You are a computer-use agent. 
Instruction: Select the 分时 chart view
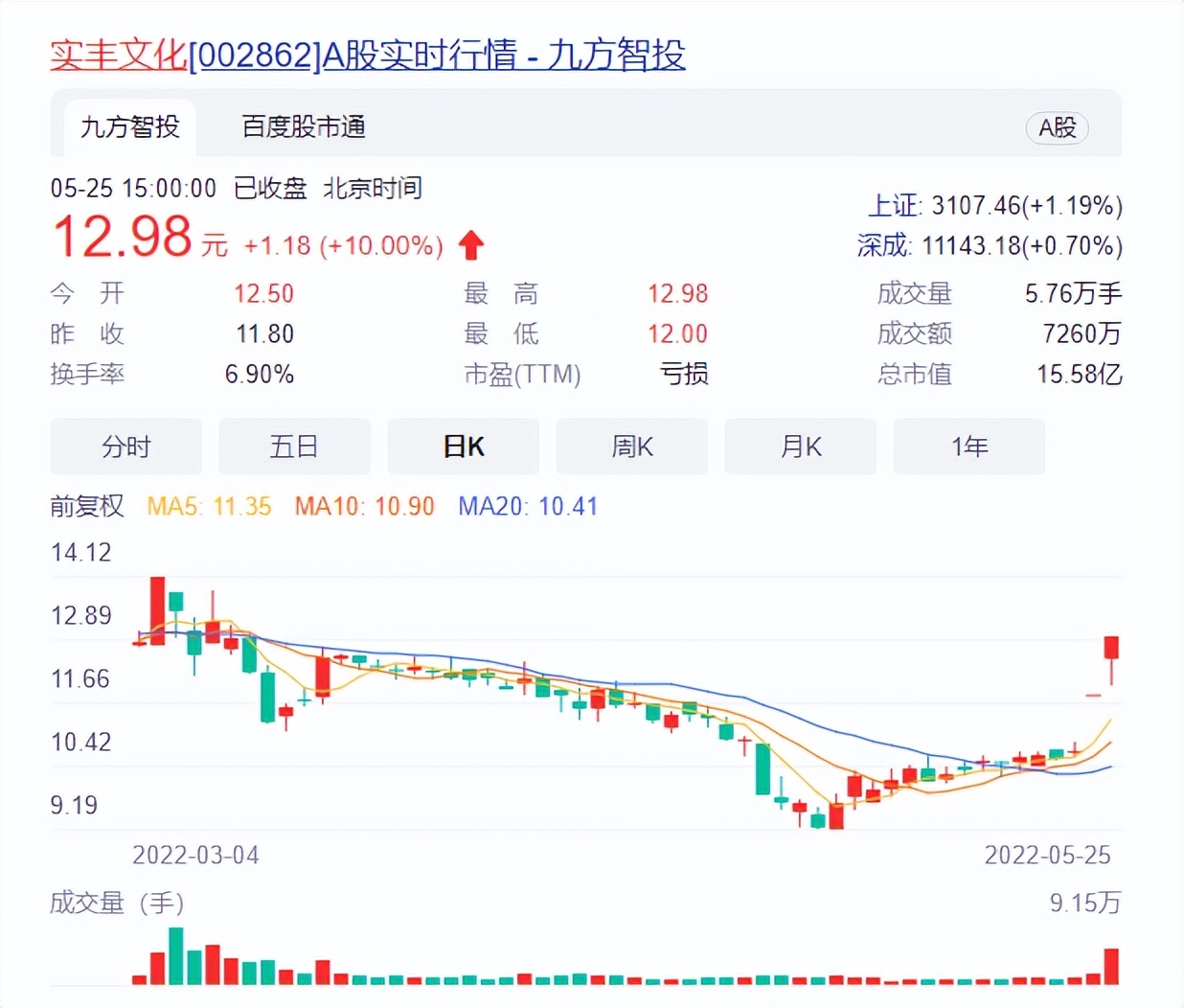pos(125,446)
